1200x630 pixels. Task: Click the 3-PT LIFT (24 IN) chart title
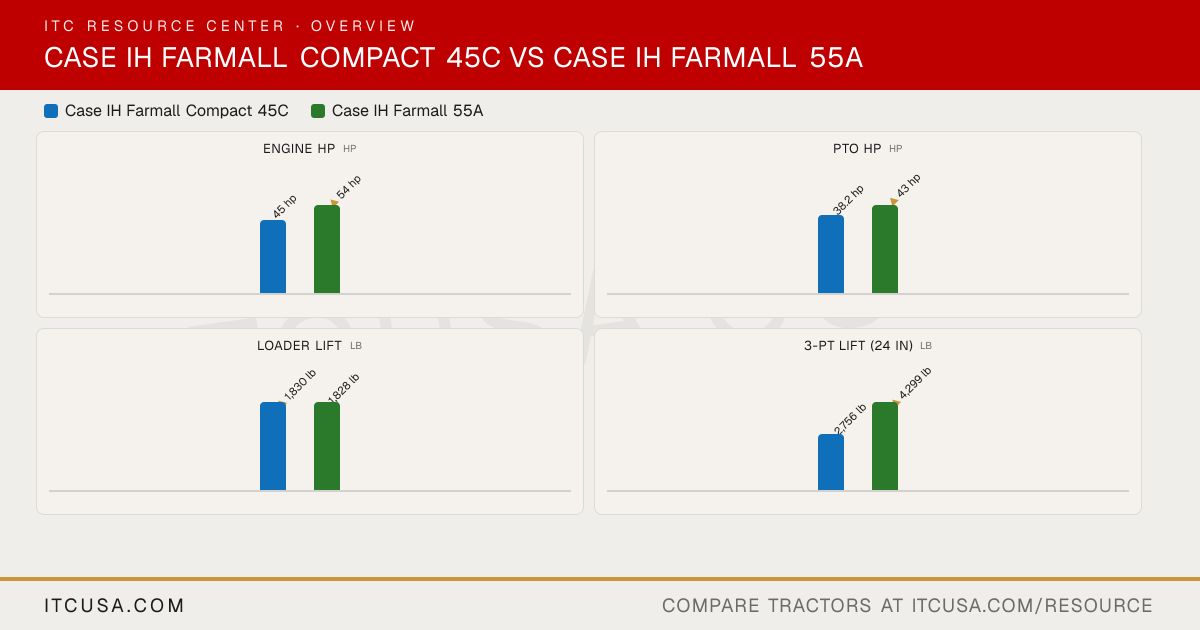858,345
